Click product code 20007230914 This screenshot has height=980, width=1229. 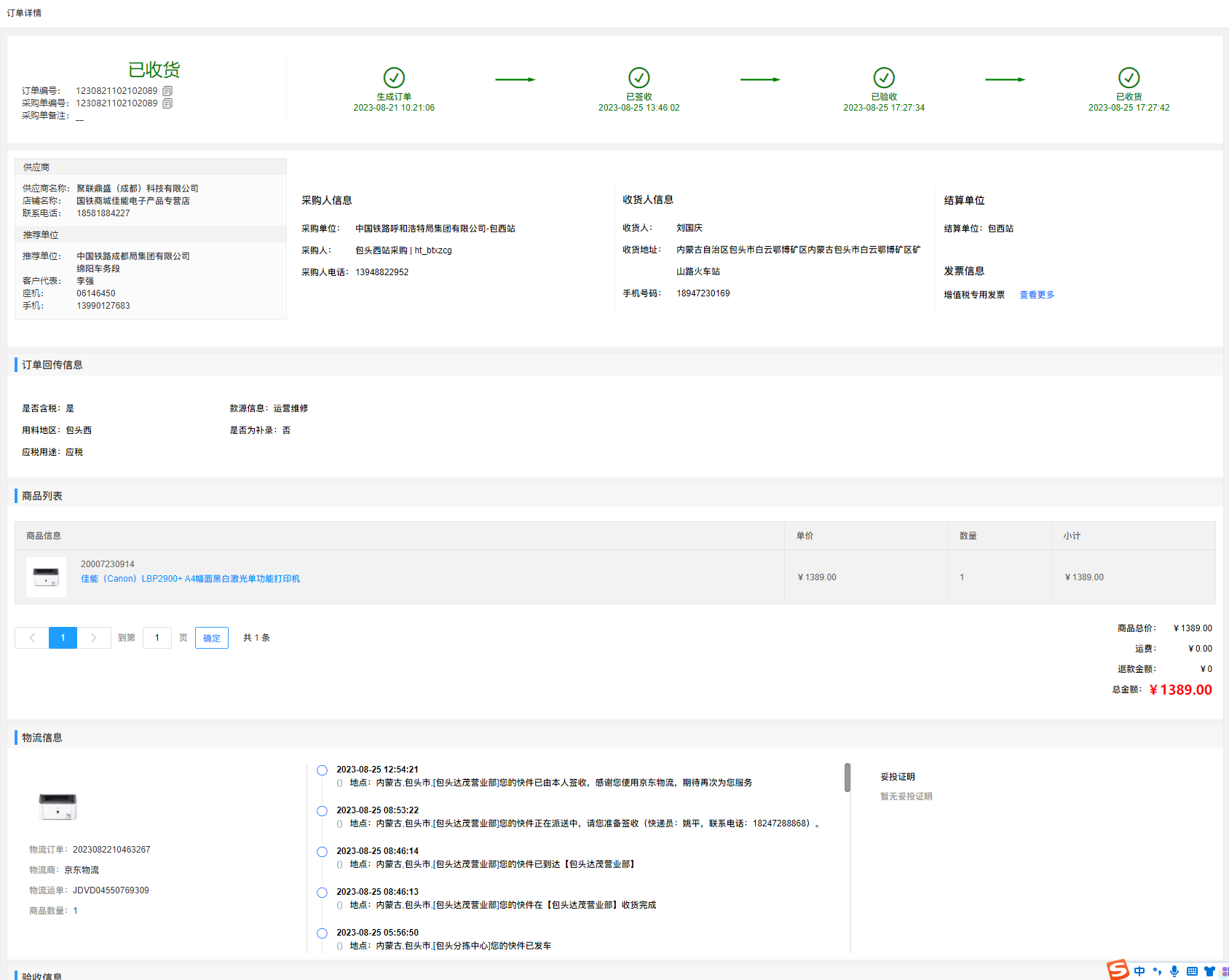tap(108, 564)
